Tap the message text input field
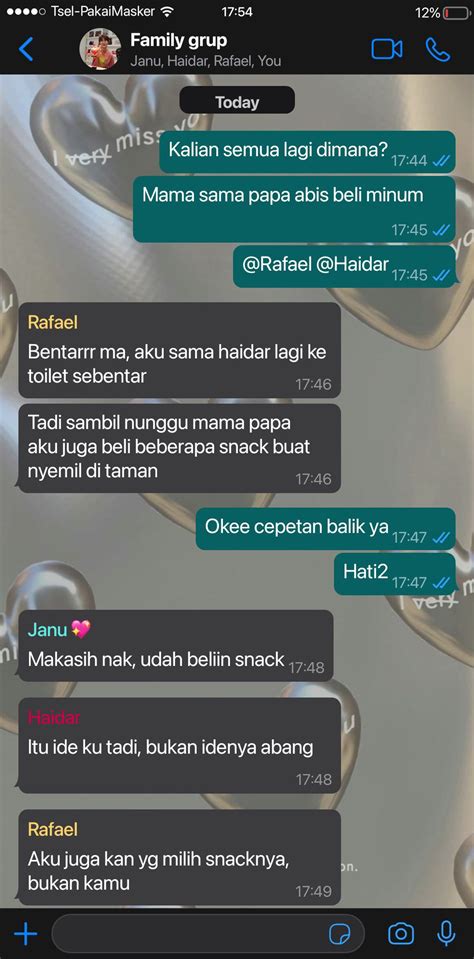 (208, 934)
